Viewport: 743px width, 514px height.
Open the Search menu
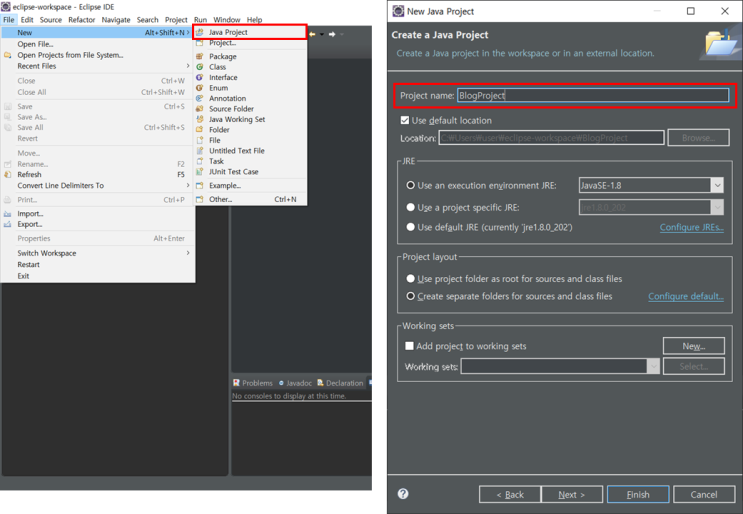click(x=147, y=19)
